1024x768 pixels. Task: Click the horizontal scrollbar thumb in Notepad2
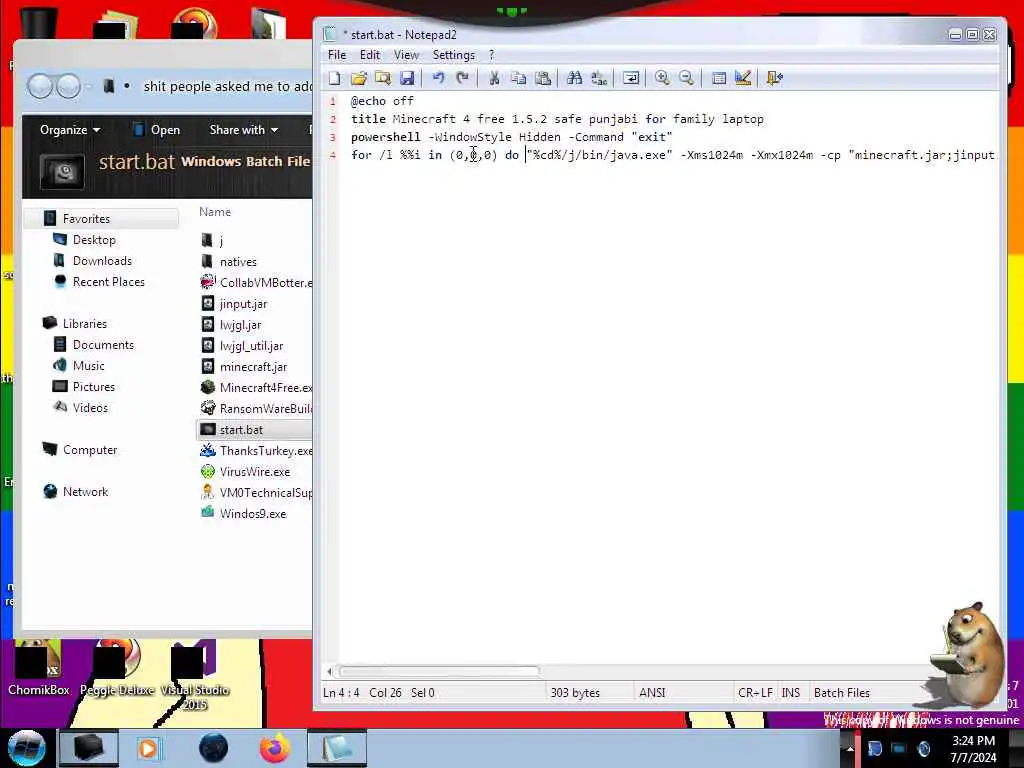point(439,671)
